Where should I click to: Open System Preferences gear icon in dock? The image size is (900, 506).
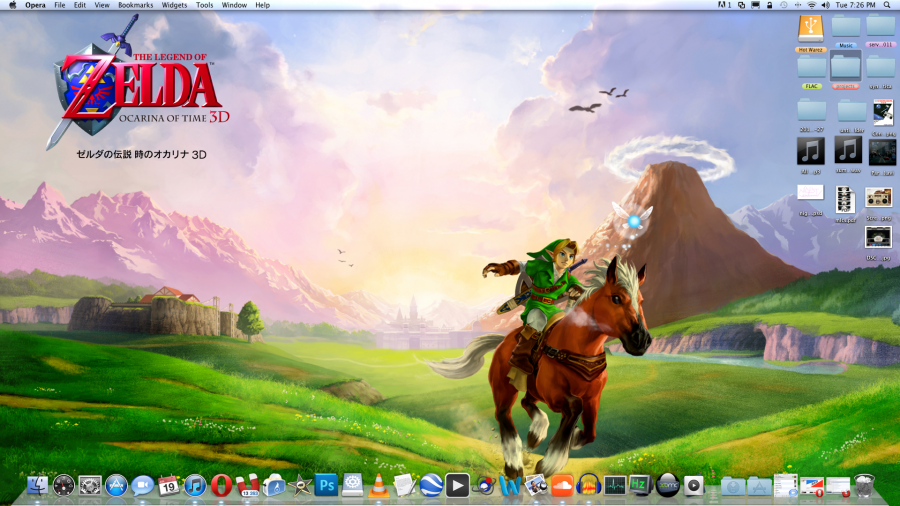tap(90, 486)
